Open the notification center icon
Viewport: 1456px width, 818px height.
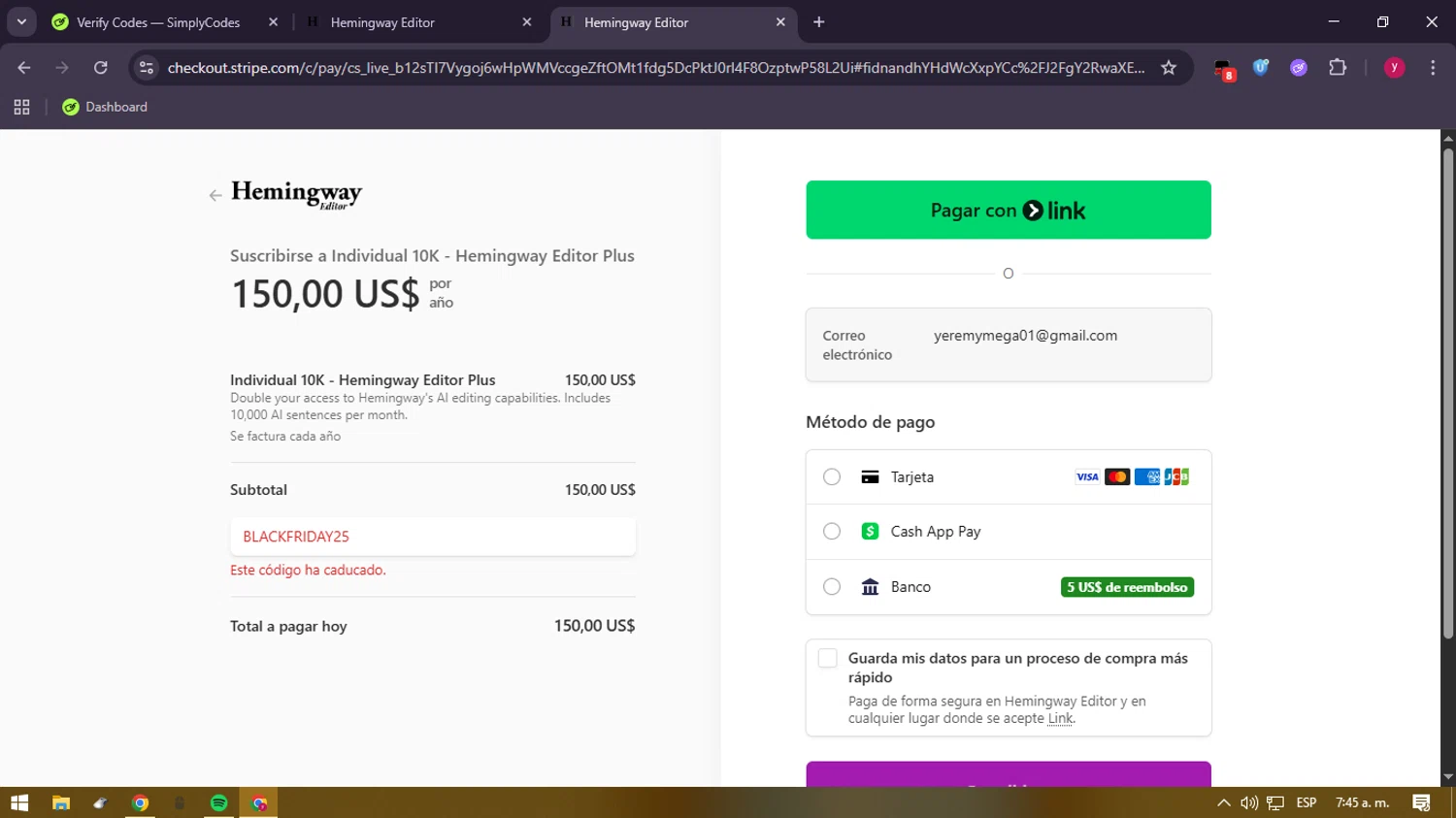(x=1422, y=802)
